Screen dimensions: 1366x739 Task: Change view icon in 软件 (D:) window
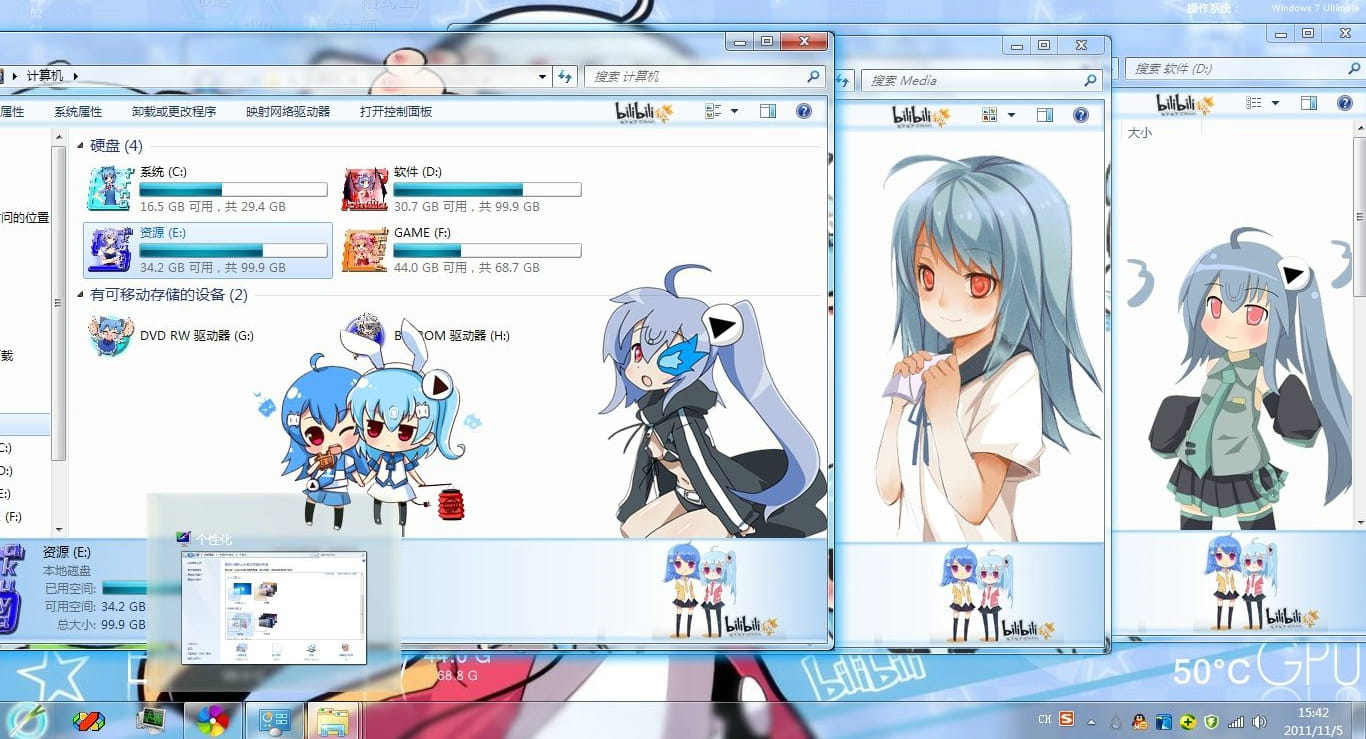[x=1254, y=103]
